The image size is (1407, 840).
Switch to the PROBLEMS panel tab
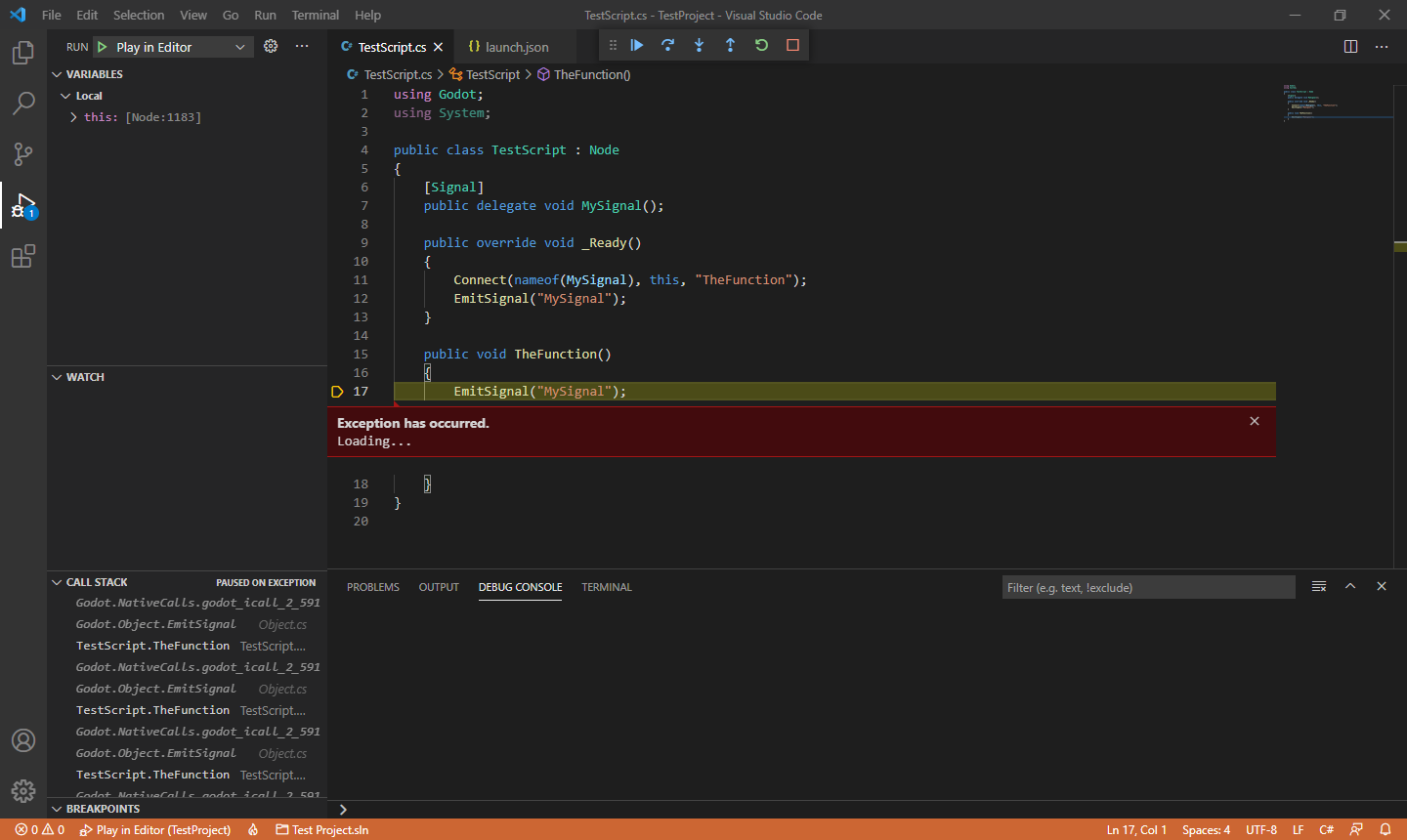pyautogui.click(x=373, y=587)
